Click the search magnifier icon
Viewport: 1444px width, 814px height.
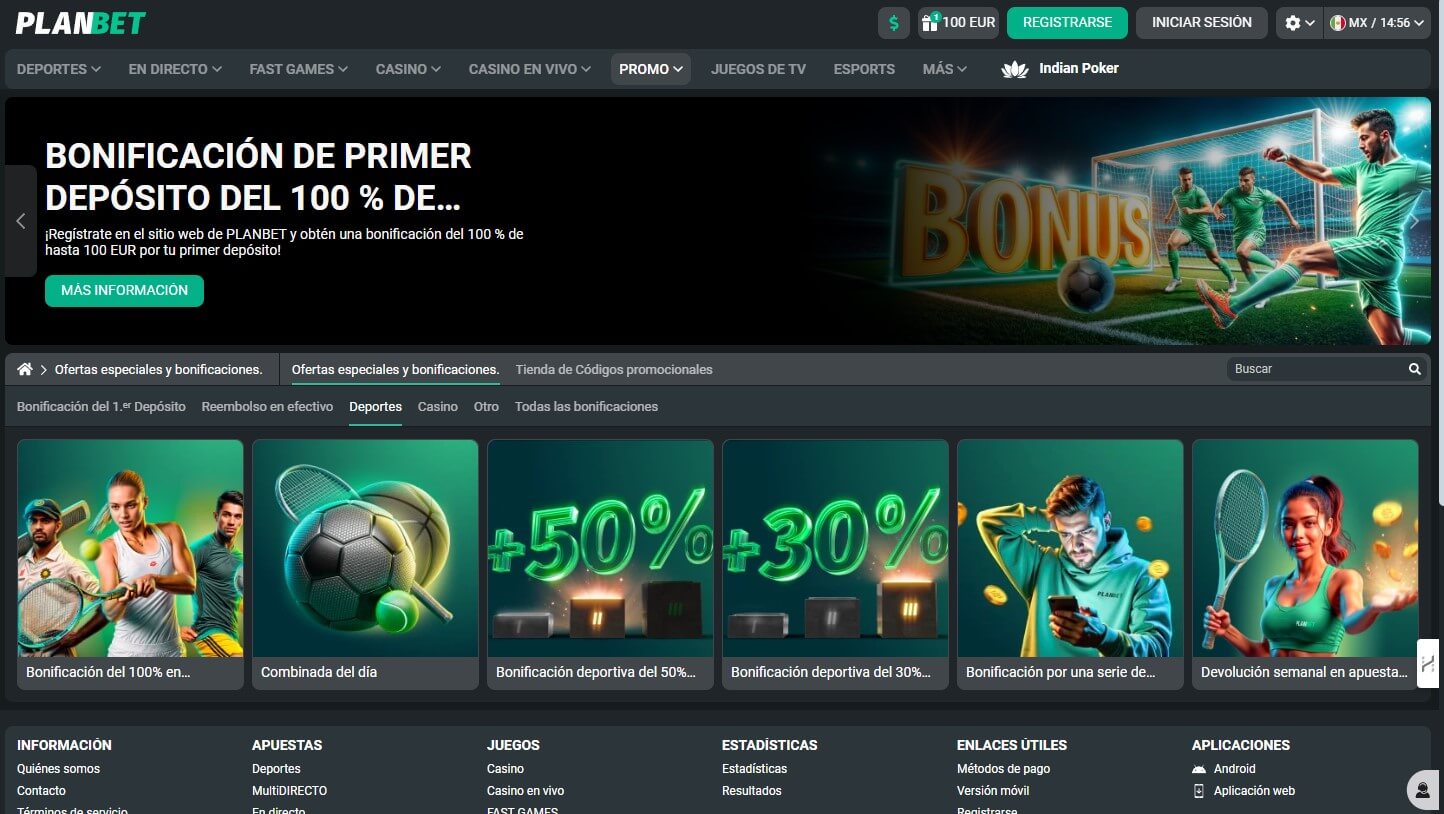[x=1415, y=369]
